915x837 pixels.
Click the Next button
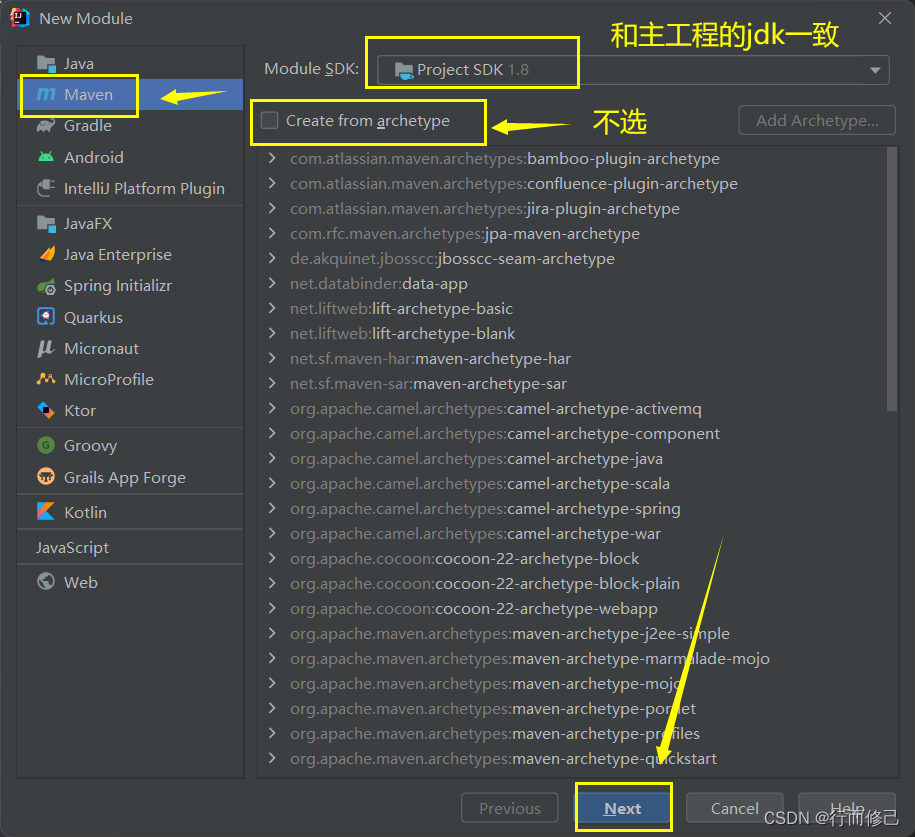(623, 808)
